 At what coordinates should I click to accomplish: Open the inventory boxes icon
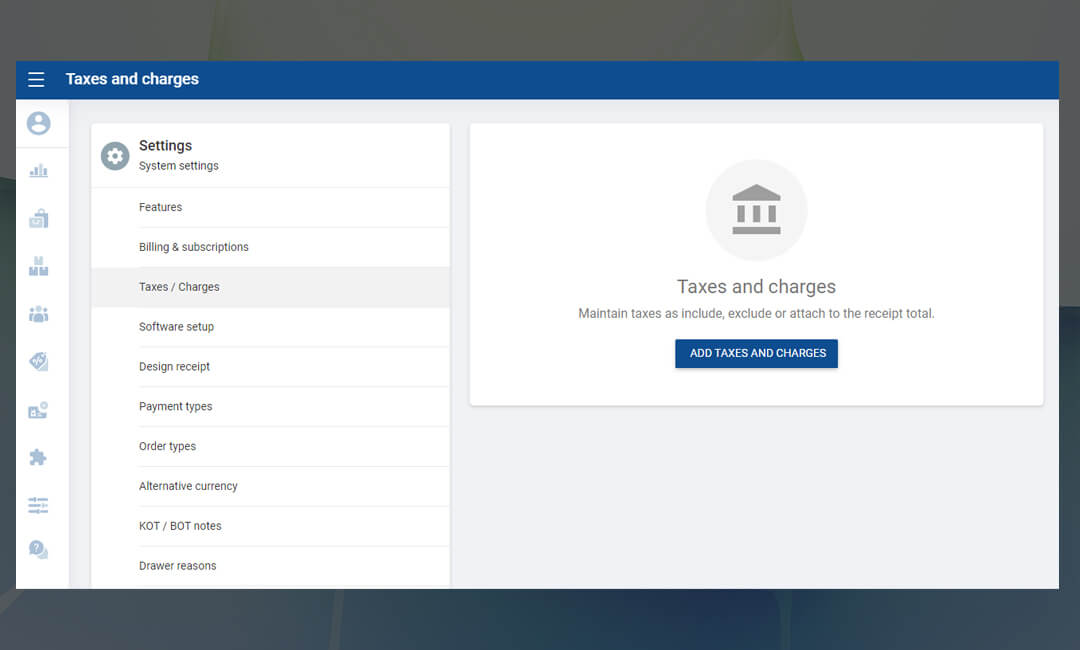[38, 266]
